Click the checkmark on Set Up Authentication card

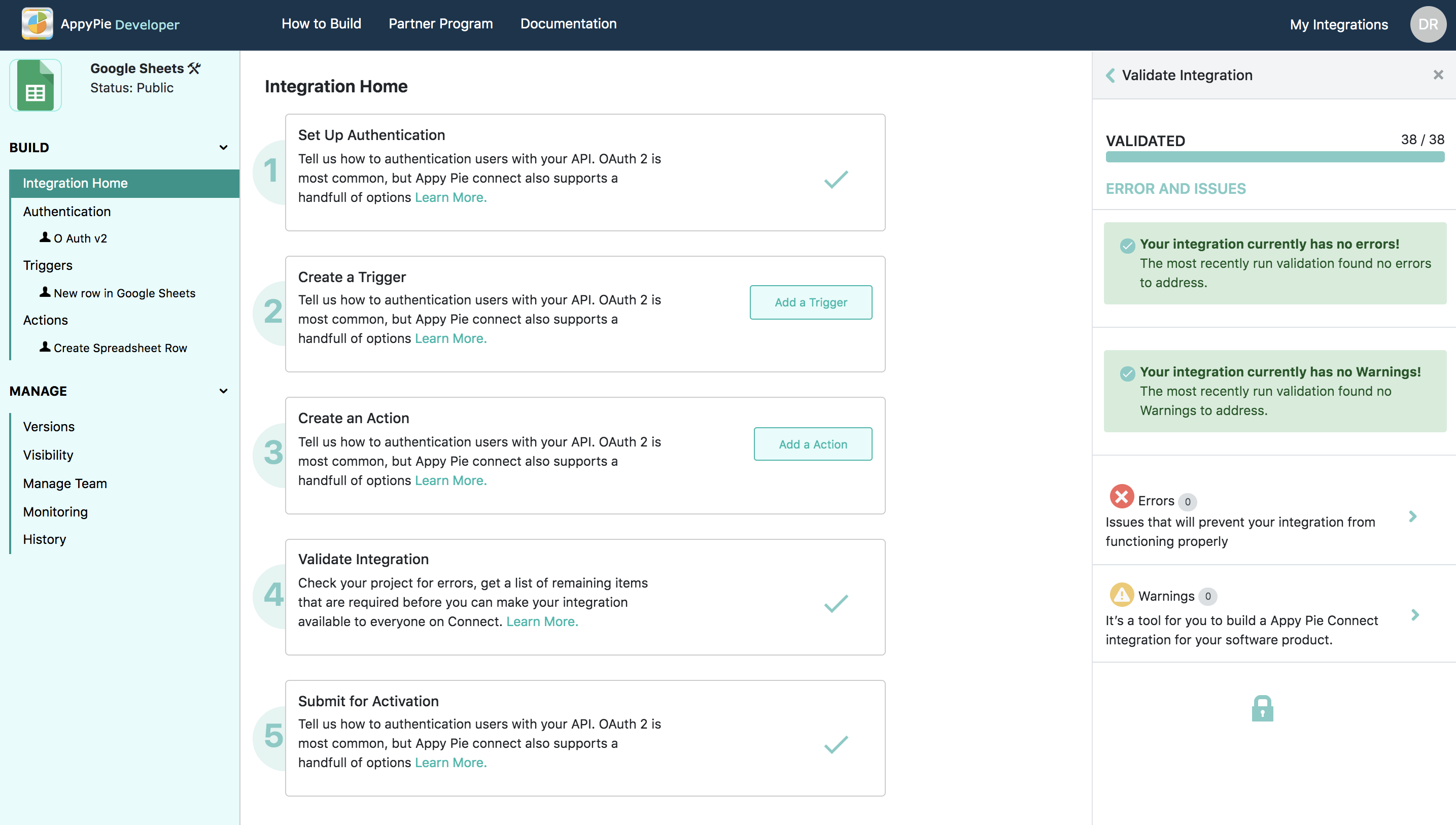tap(836, 179)
